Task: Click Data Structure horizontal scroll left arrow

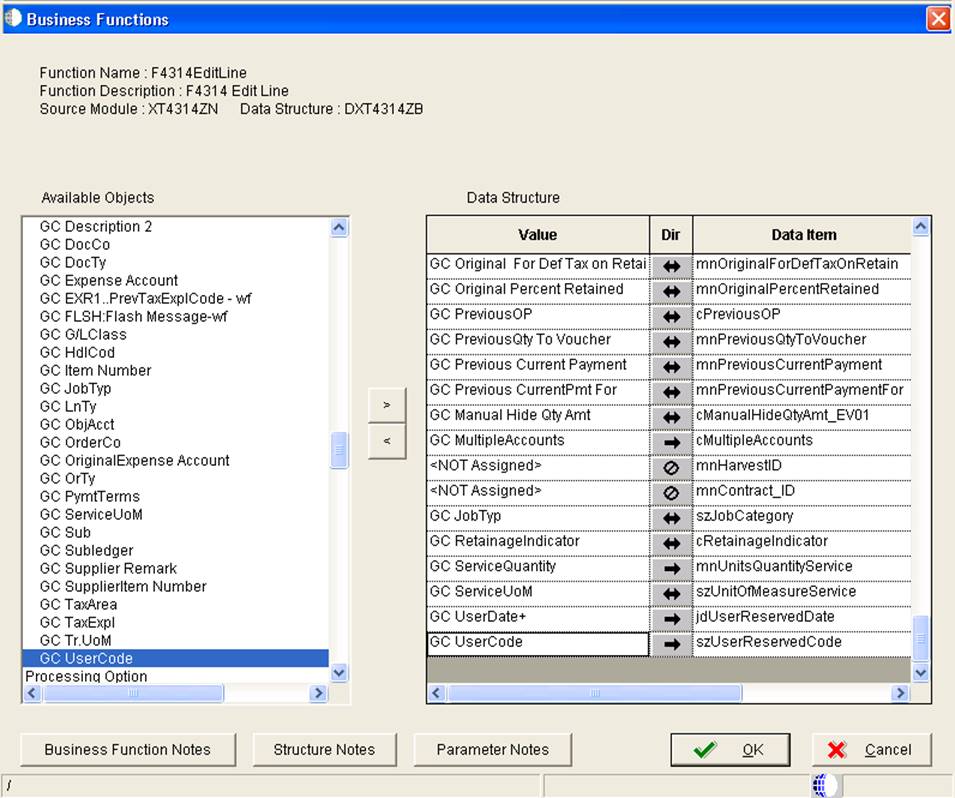Action: [x=436, y=693]
